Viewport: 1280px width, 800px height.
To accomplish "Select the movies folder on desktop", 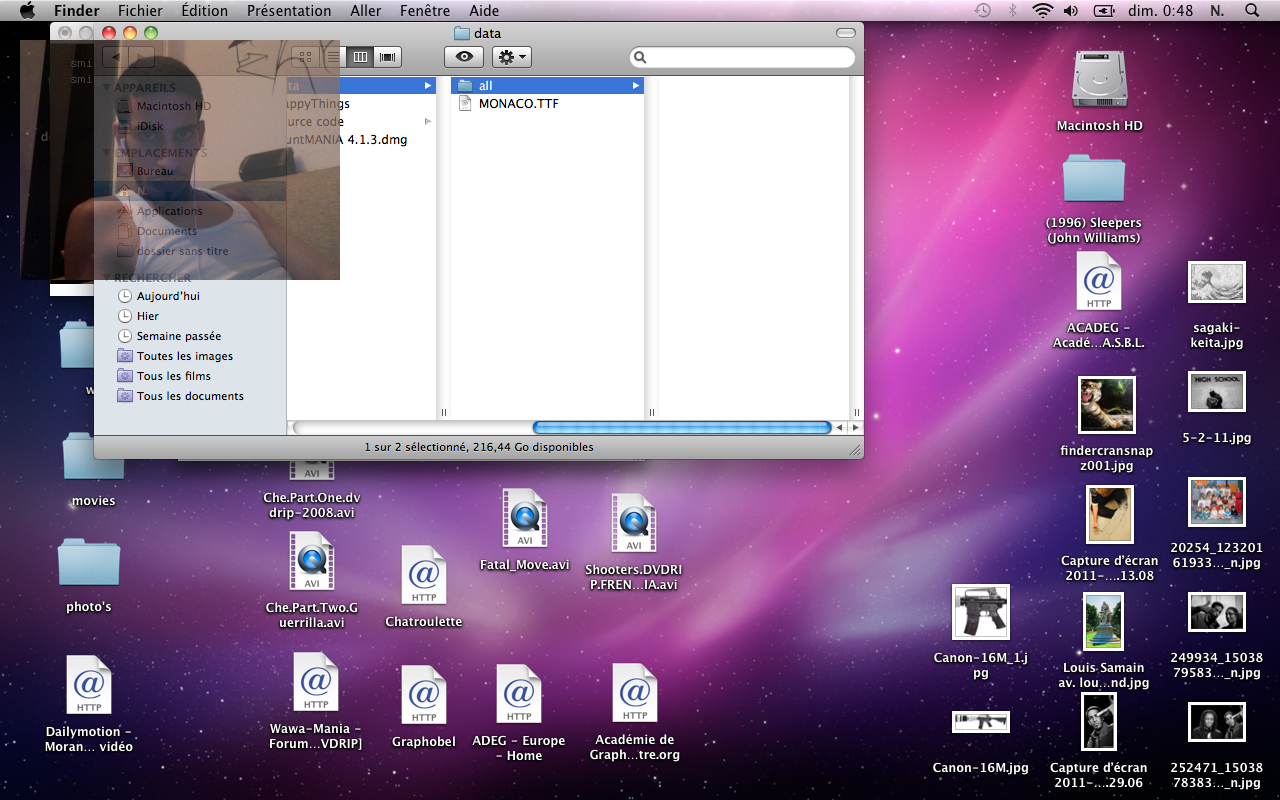I will click(x=93, y=457).
